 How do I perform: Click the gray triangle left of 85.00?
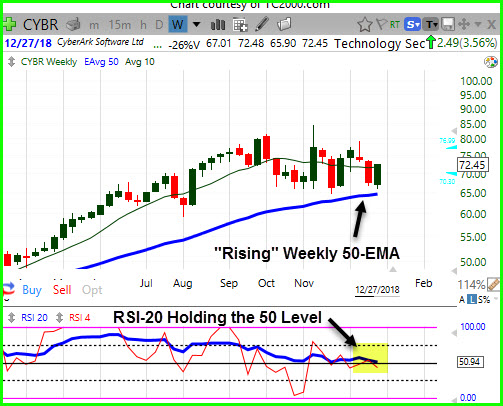coord(454,130)
